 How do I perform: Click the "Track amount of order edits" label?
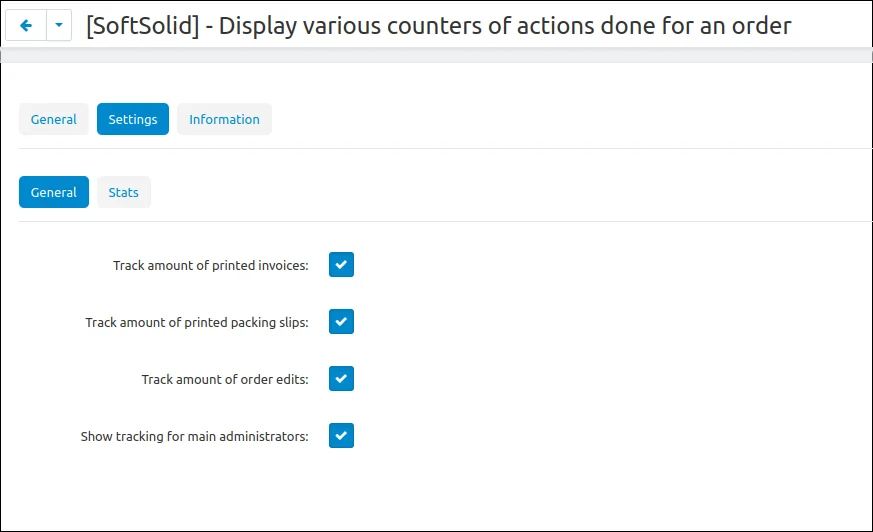(225, 380)
